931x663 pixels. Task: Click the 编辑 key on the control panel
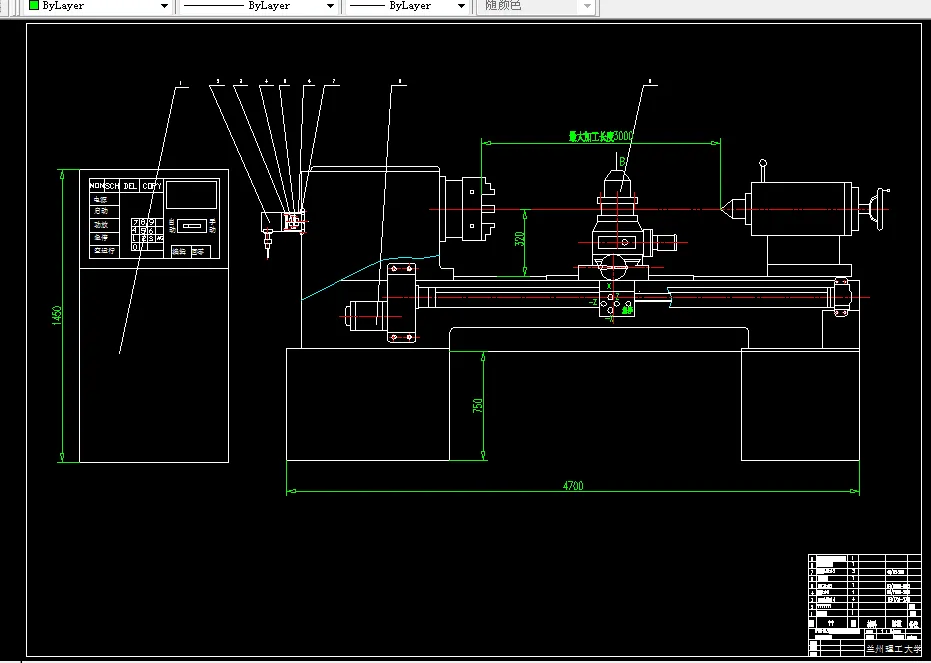point(178,252)
